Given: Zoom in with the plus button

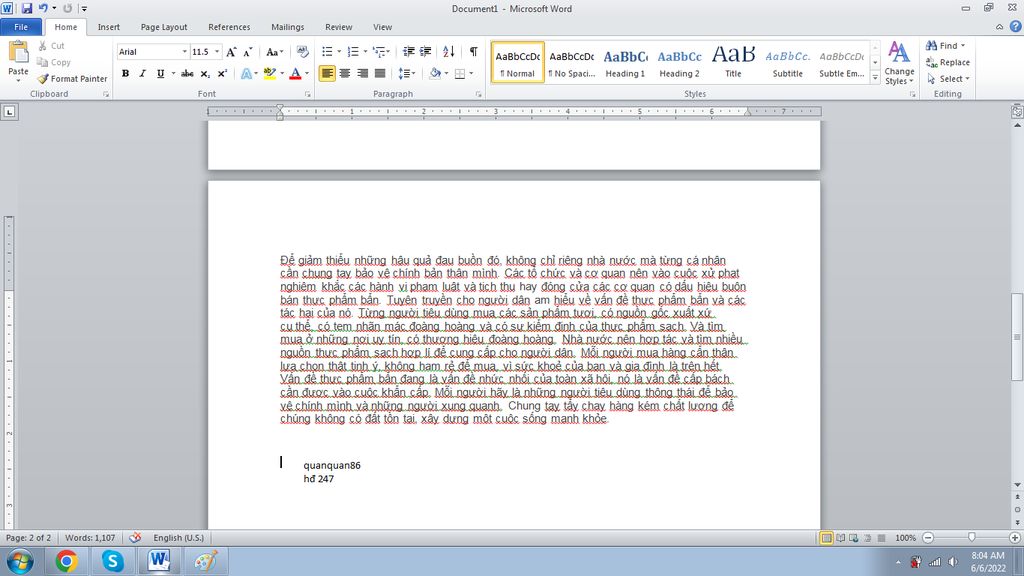Looking at the screenshot, I should [x=1014, y=537].
